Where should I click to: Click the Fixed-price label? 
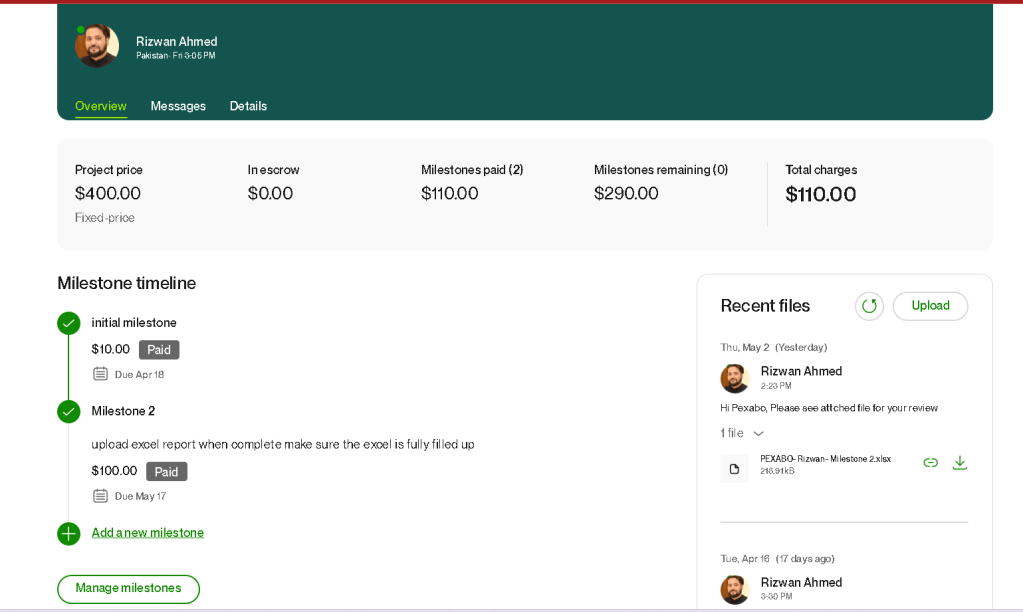pyautogui.click(x=104, y=218)
